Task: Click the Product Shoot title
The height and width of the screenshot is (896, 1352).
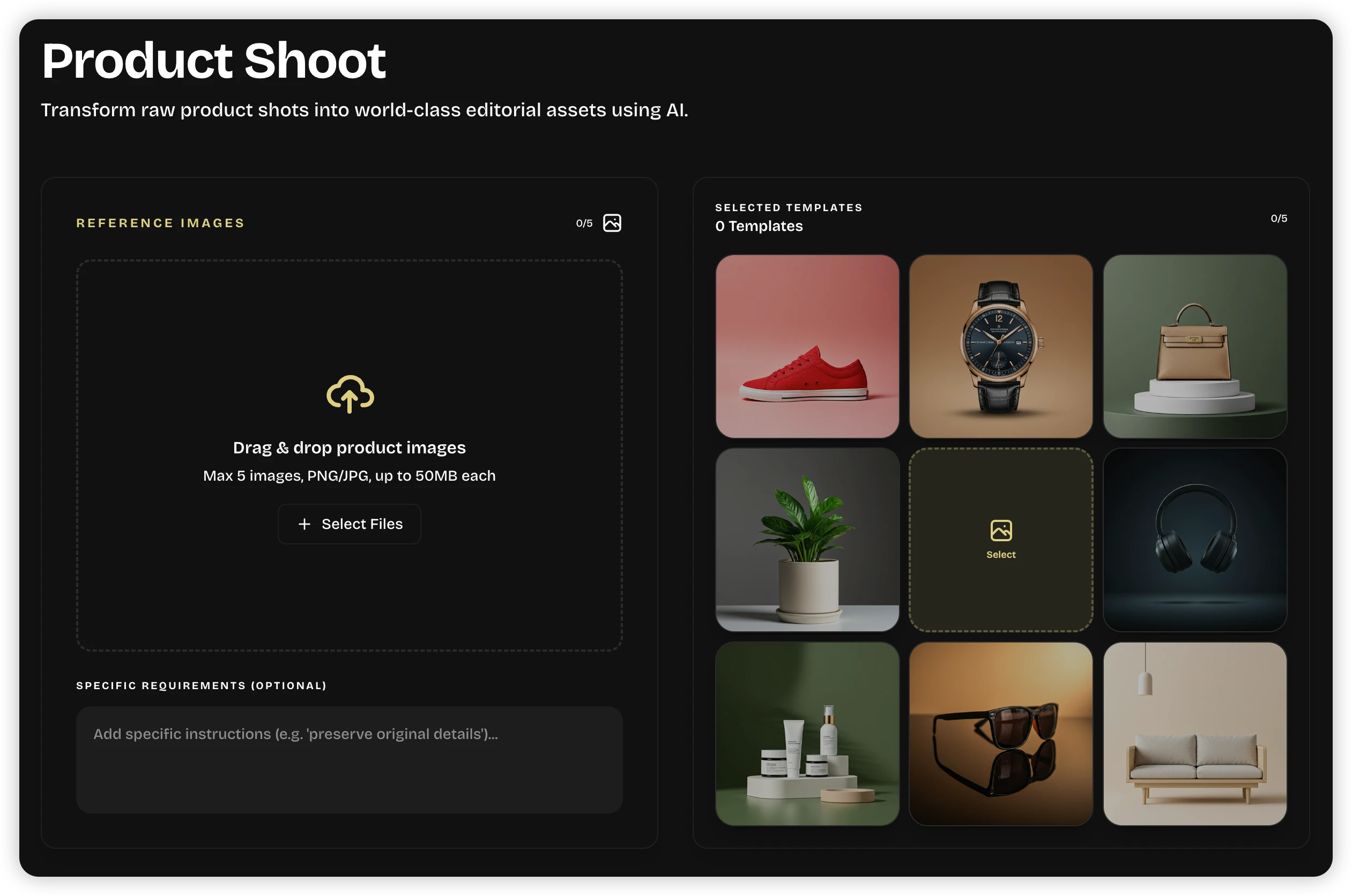Action: coord(214,61)
